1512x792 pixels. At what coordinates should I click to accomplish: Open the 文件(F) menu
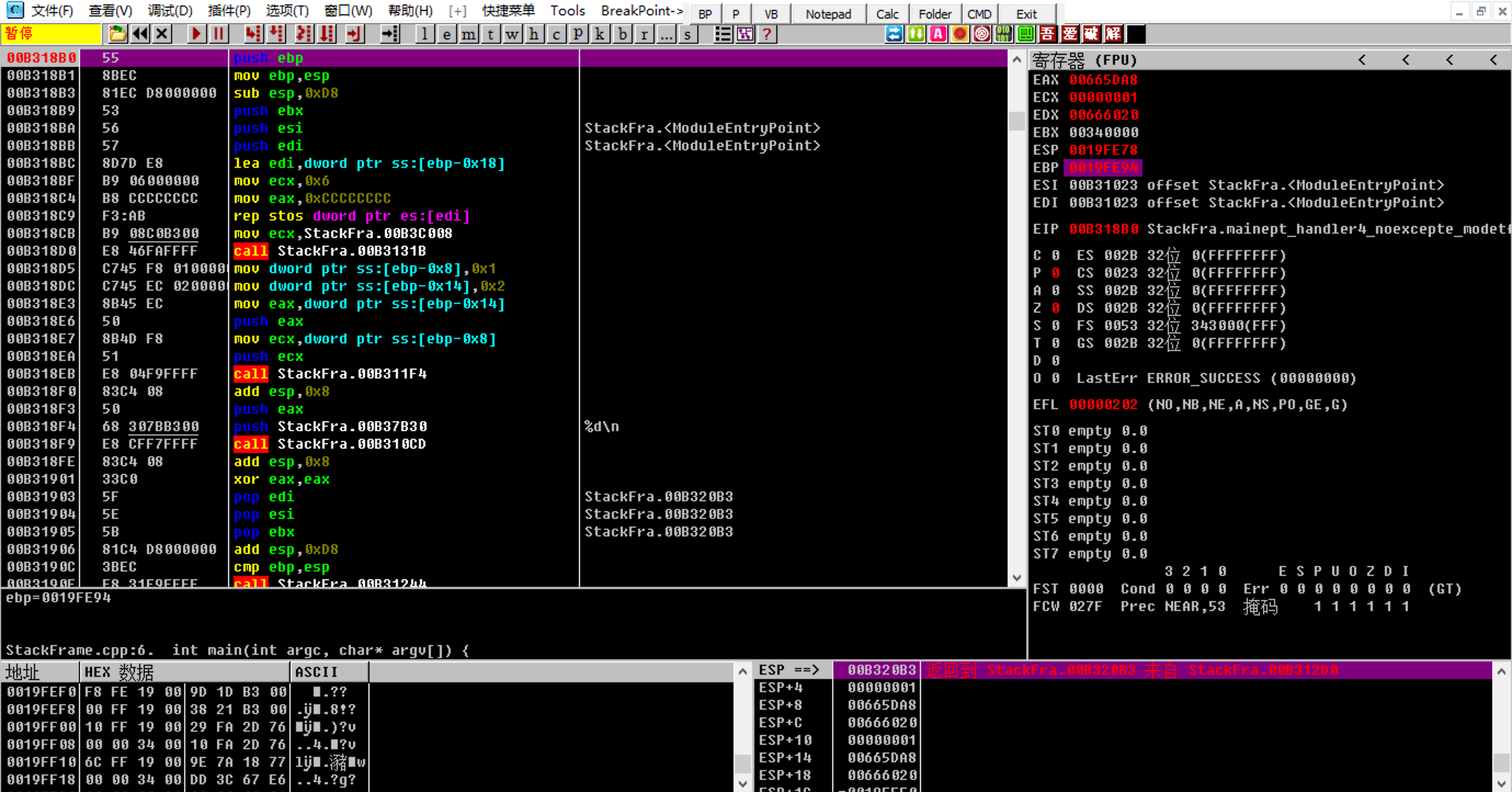[x=52, y=10]
